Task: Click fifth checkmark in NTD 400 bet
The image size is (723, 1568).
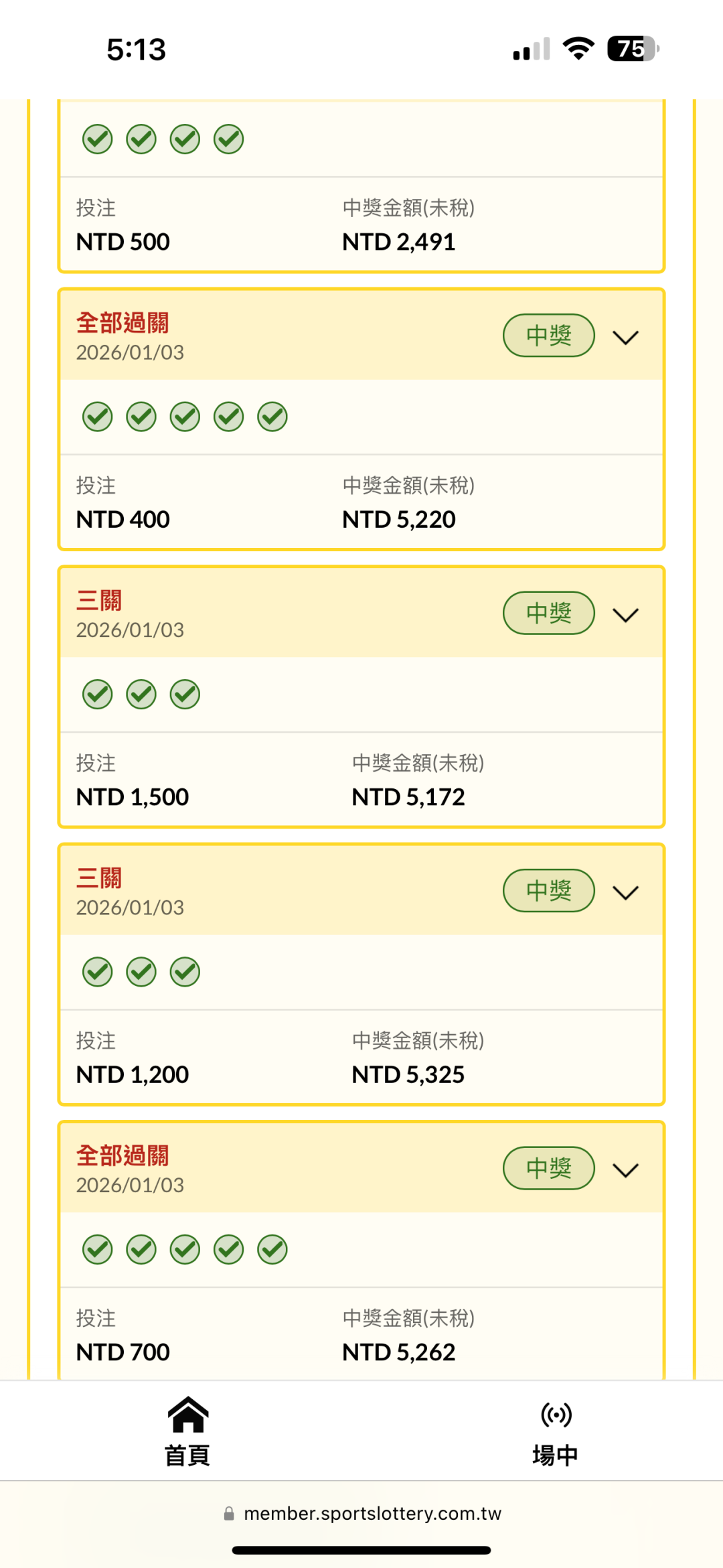Action: point(272,417)
